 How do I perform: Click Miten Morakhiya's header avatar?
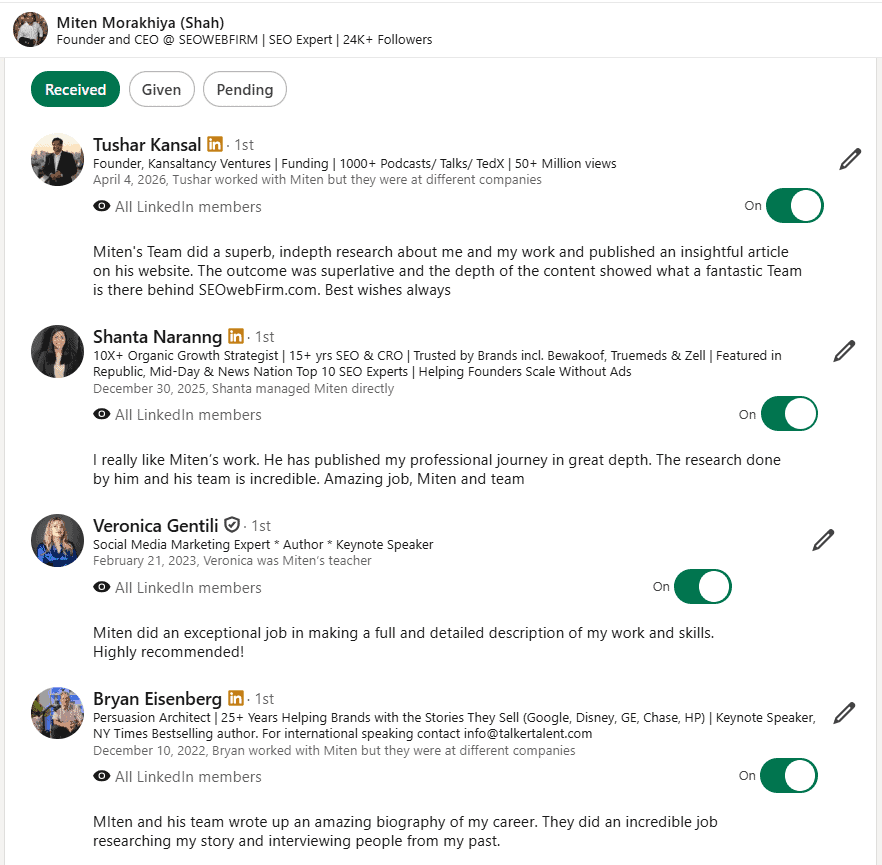coord(30,29)
